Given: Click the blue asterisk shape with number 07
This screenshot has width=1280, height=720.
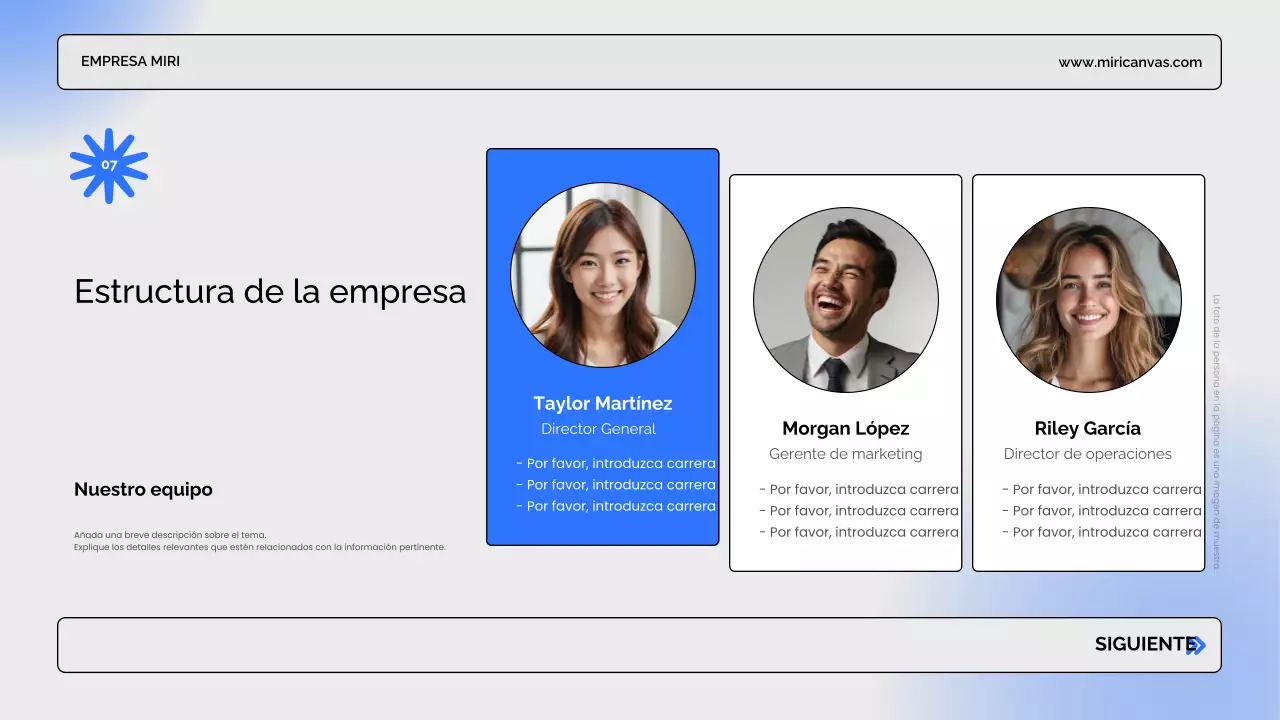Looking at the screenshot, I should tap(109, 165).
